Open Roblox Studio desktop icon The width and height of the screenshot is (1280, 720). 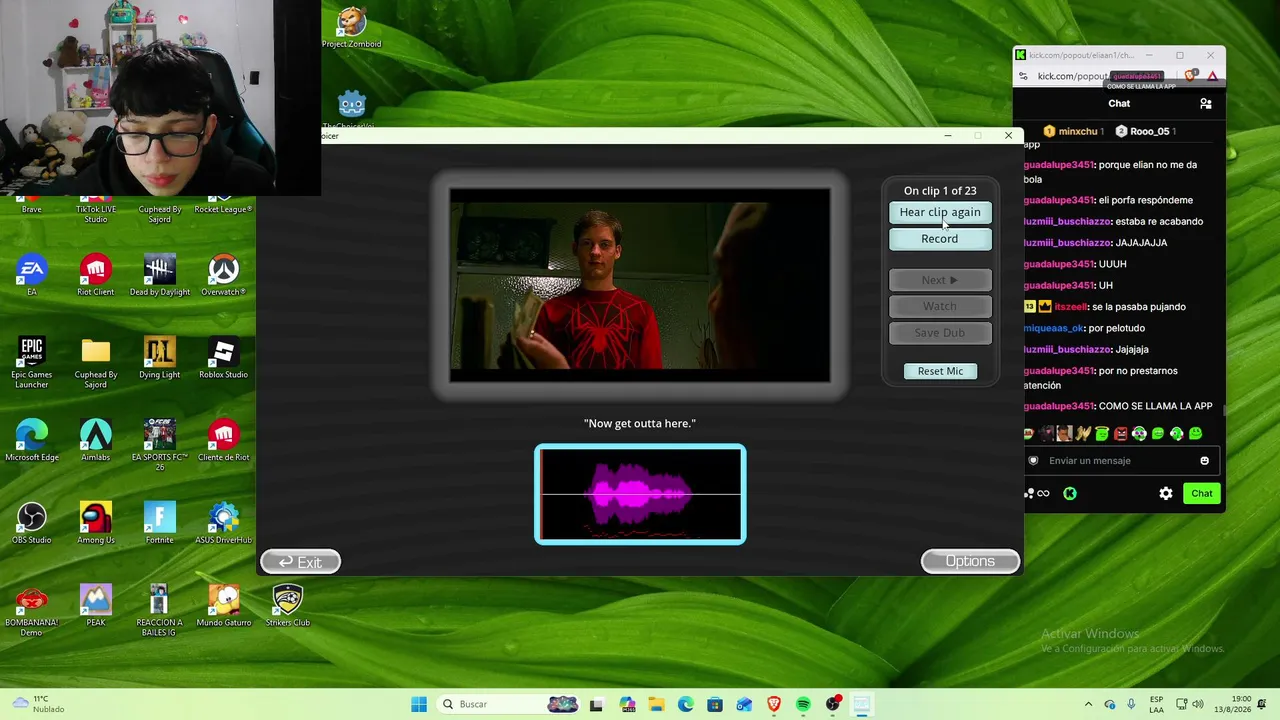(x=223, y=358)
